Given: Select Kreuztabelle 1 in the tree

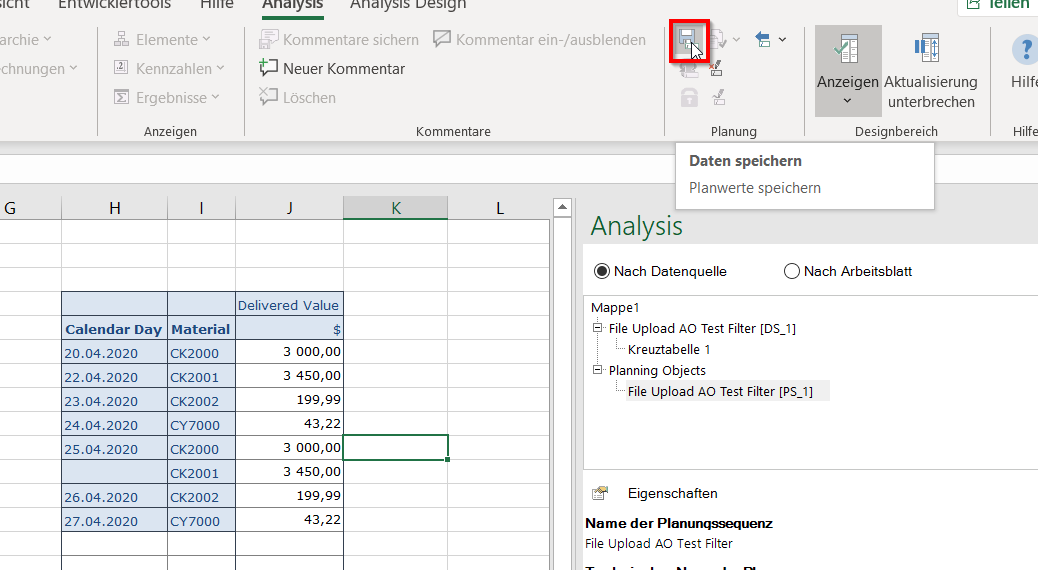Looking at the screenshot, I should (669, 349).
